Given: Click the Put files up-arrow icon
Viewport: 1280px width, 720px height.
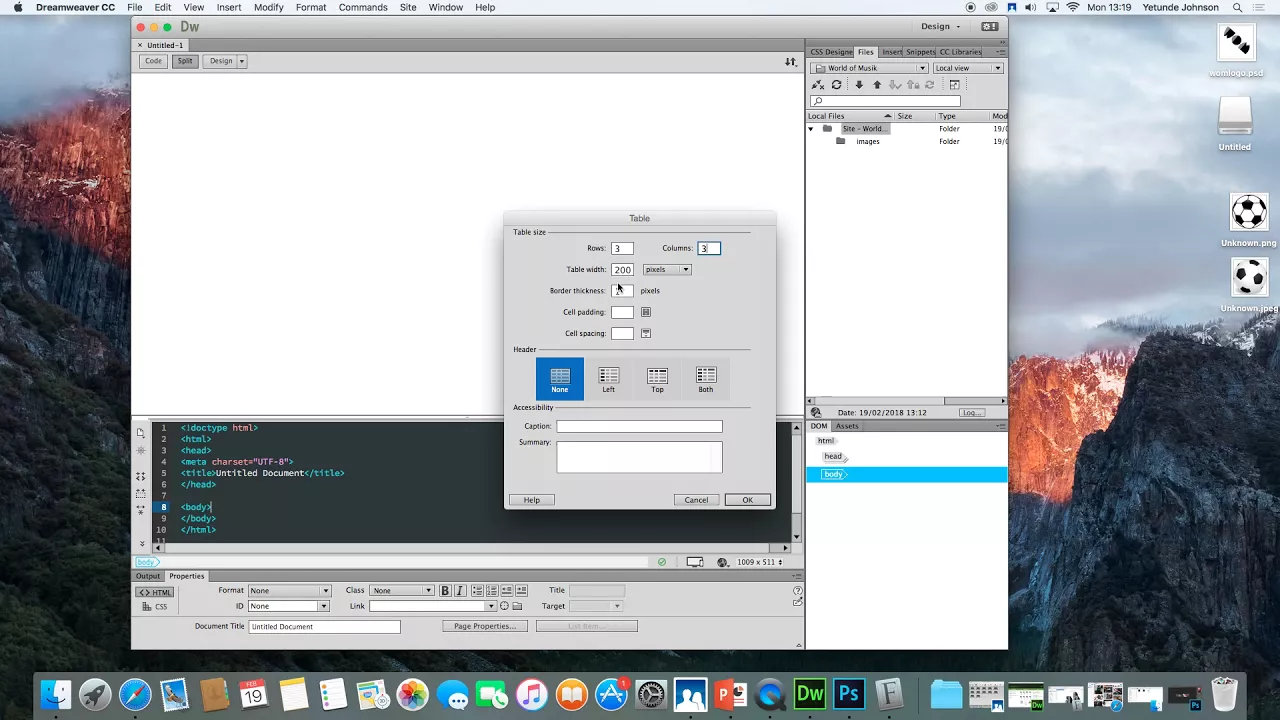Looking at the screenshot, I should click(877, 85).
